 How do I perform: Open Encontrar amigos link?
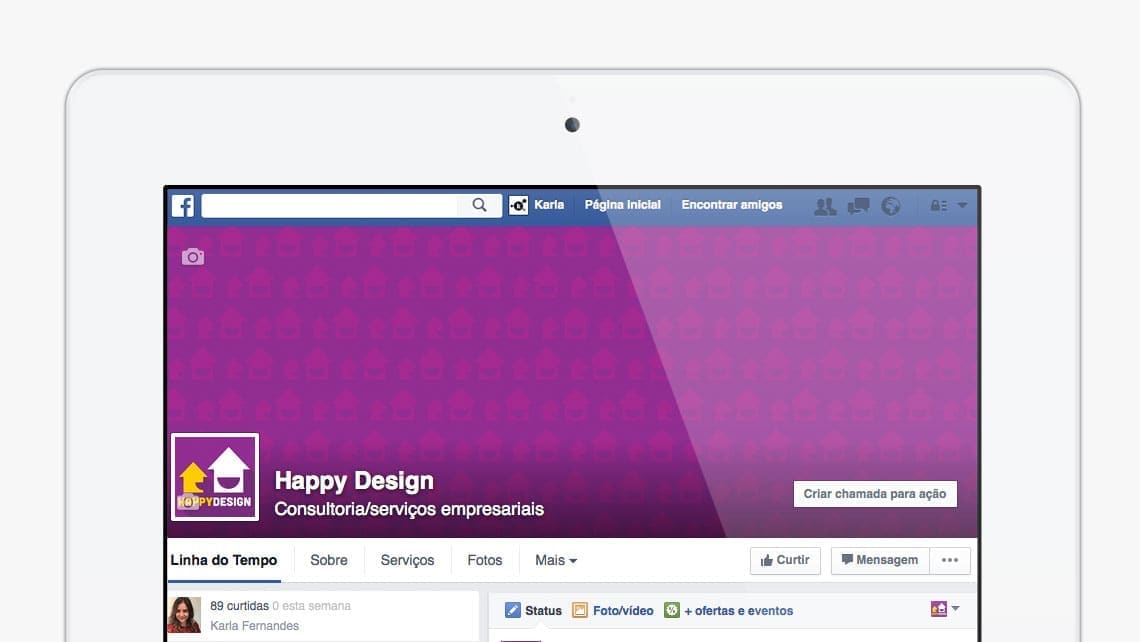731,205
